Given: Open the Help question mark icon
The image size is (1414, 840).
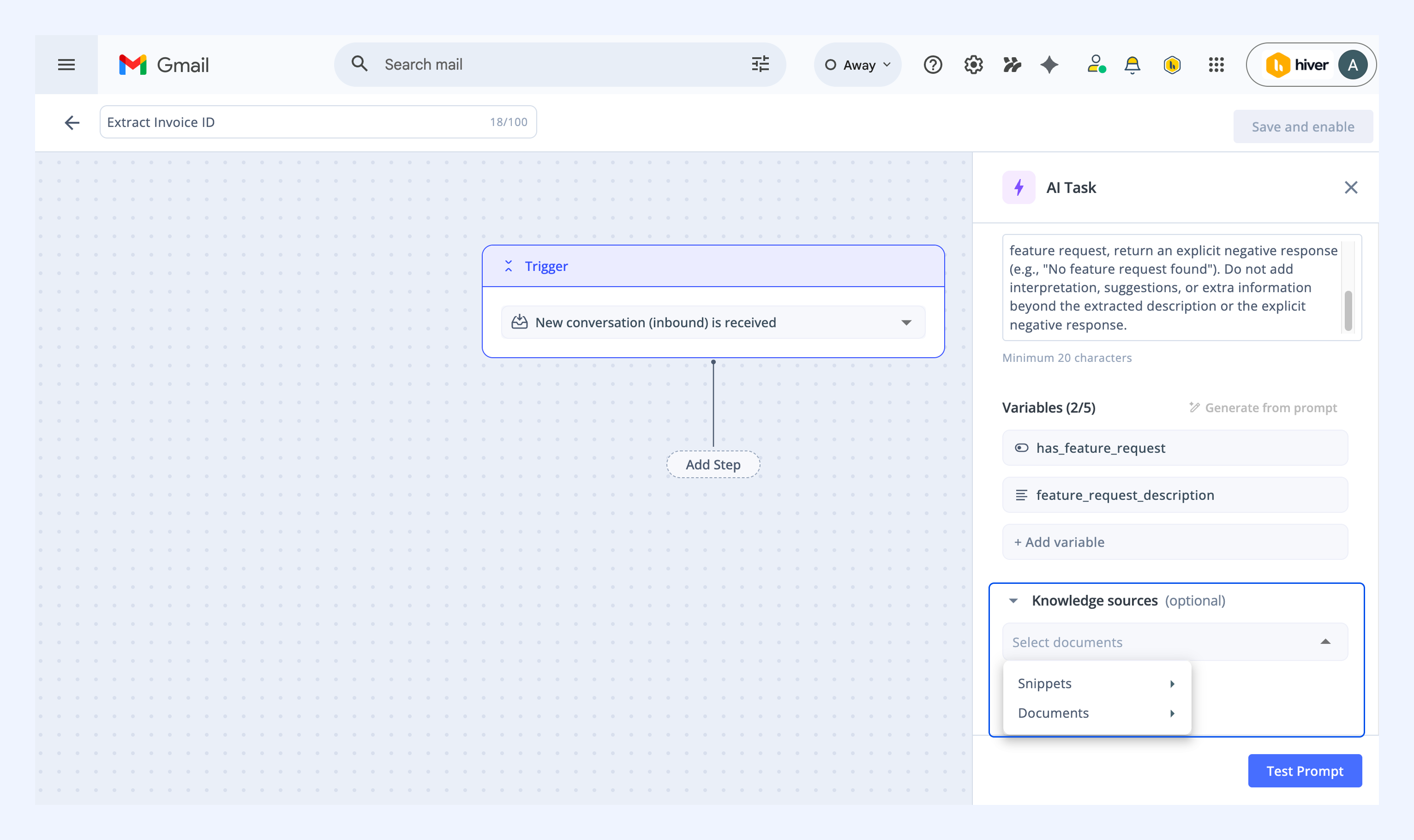Looking at the screenshot, I should tap(933, 65).
